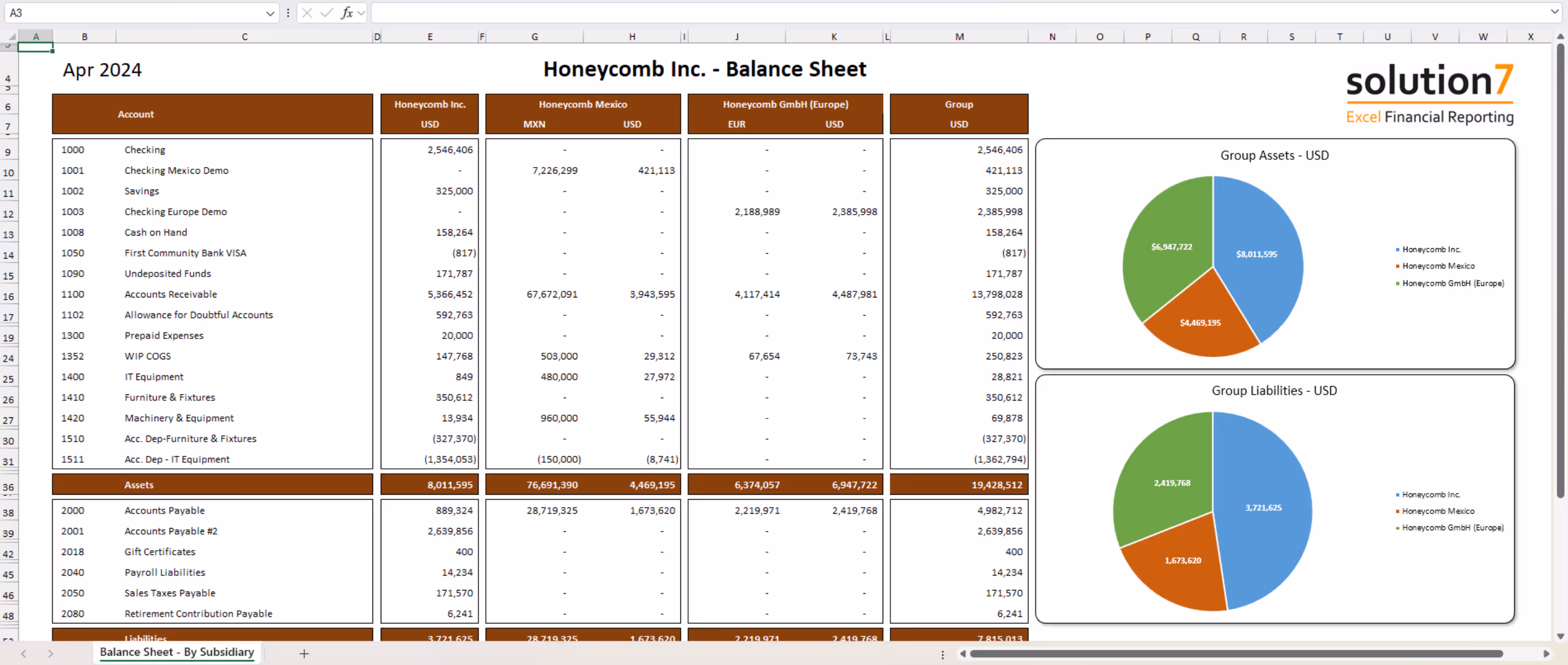The width and height of the screenshot is (1568, 665).
Task: Switch to the Balance Sheet - By Subsidiary tab
Action: click(176, 652)
